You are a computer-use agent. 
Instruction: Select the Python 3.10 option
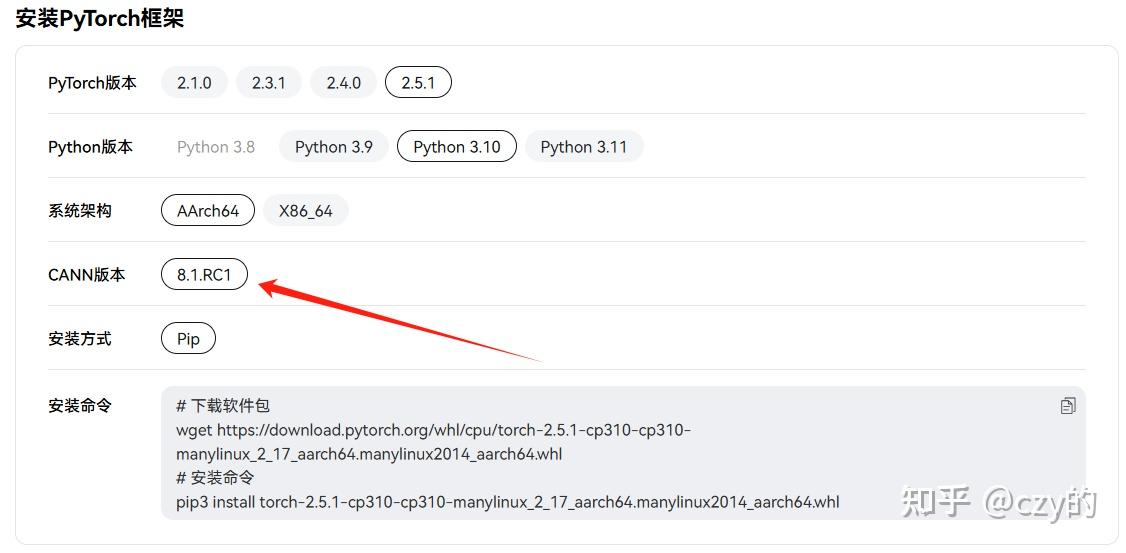coord(457,147)
